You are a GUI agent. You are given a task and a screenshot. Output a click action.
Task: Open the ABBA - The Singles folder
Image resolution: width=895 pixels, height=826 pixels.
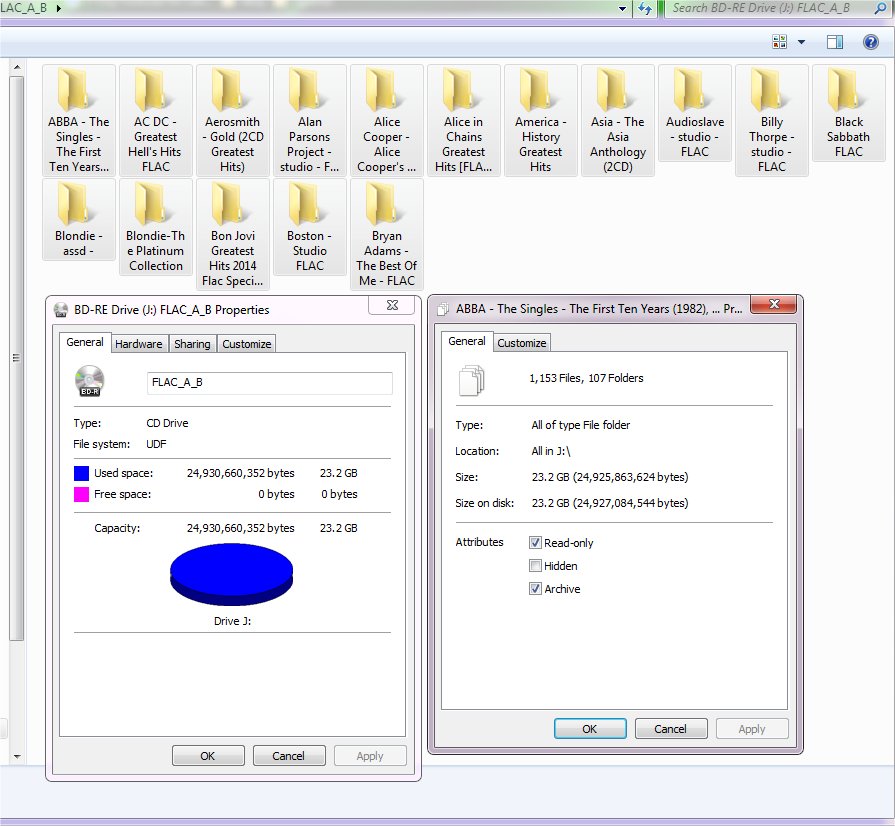79,120
